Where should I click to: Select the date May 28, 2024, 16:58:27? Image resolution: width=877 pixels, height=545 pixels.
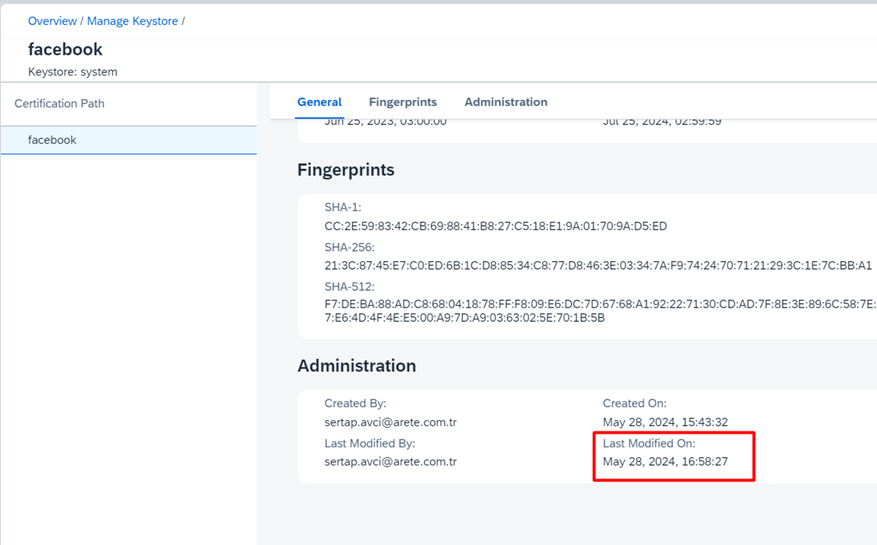[x=665, y=462]
